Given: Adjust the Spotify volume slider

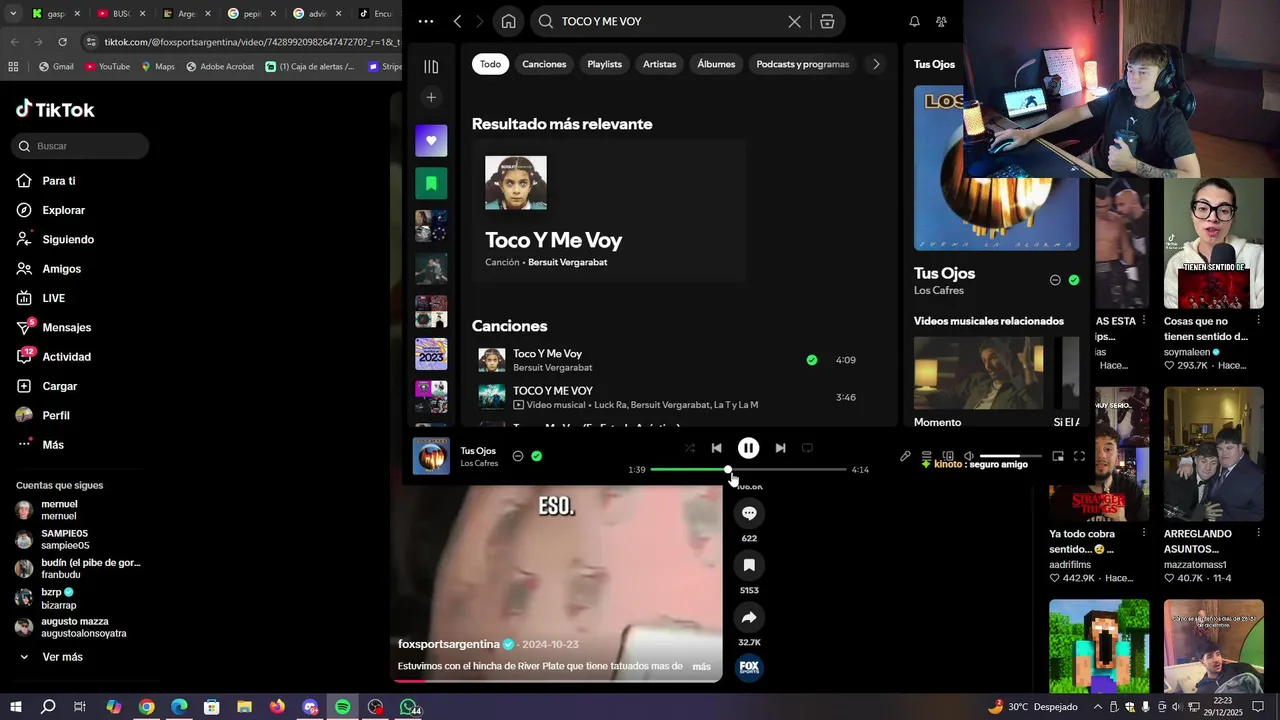Looking at the screenshot, I should click(1010, 456).
